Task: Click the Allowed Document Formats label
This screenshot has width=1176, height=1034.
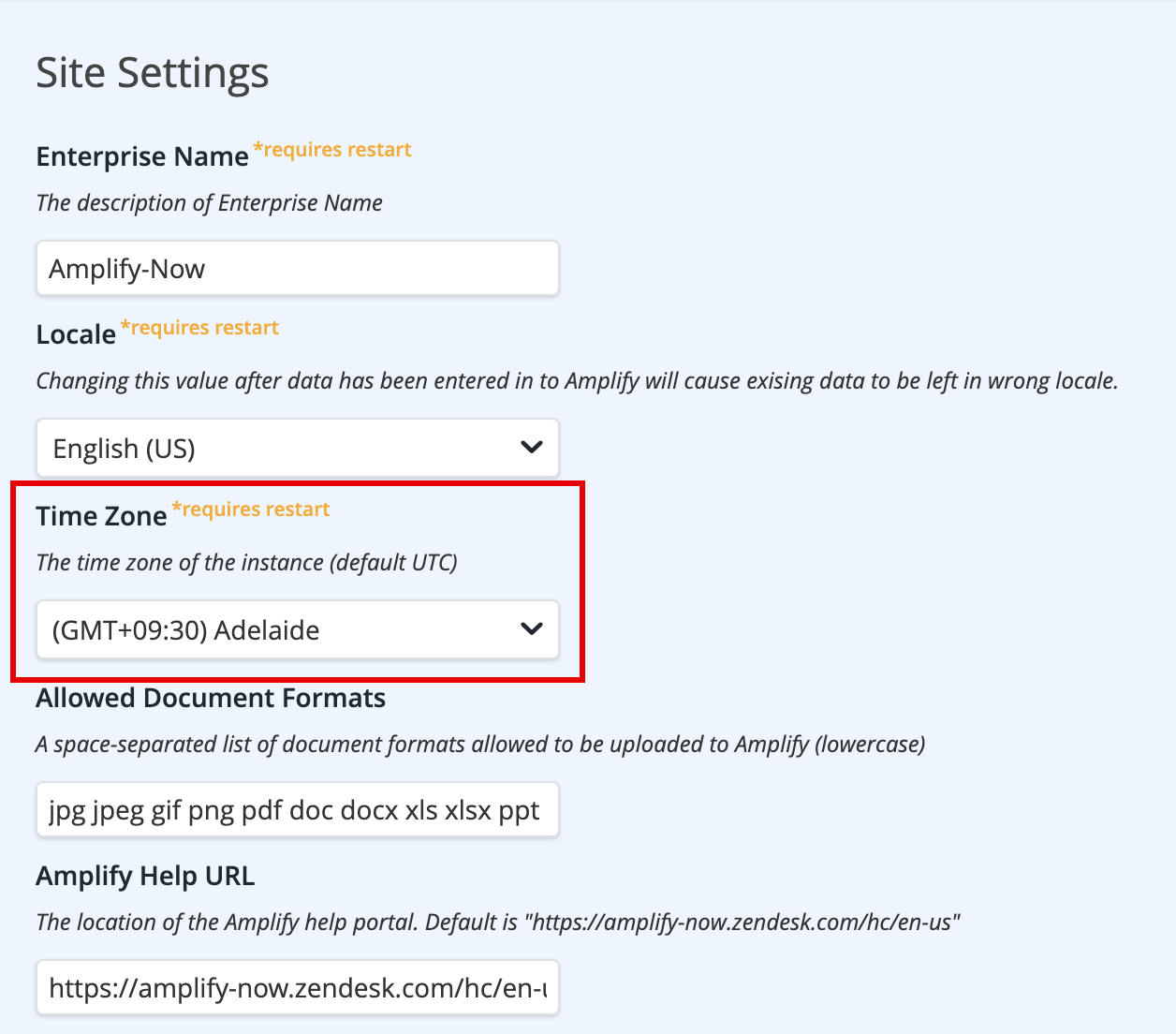Action: pyautogui.click(x=211, y=698)
